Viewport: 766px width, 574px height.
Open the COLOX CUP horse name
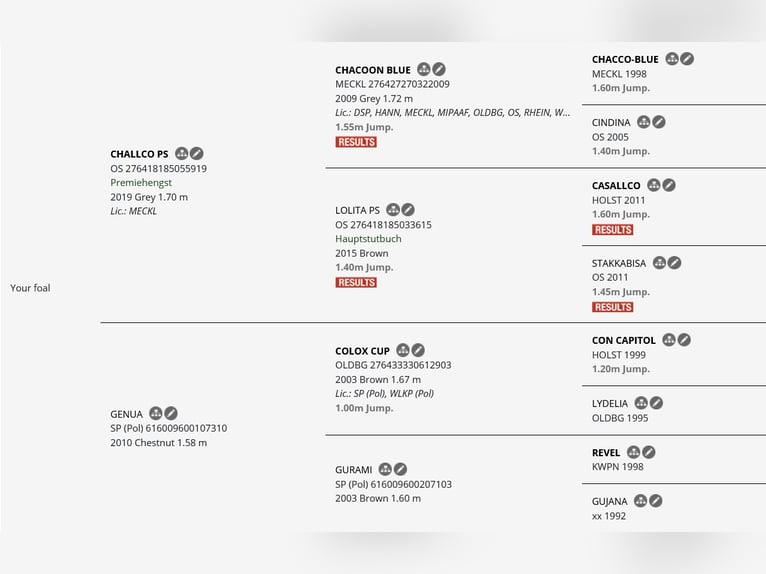362,351
